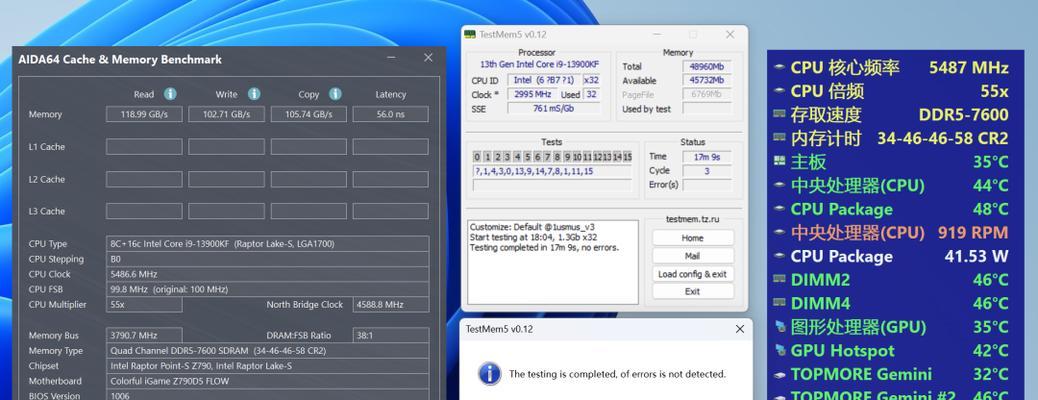Click the DDR5-7600 value in sensor panel

click(963, 115)
